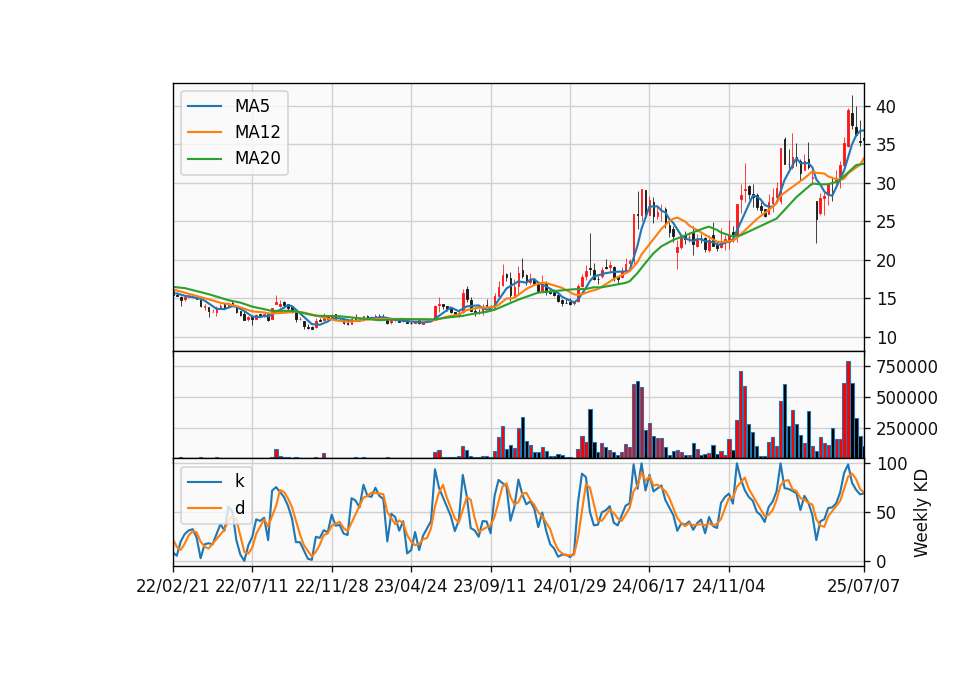
Task: Click the KD axis value 0
Action: pos(880,561)
